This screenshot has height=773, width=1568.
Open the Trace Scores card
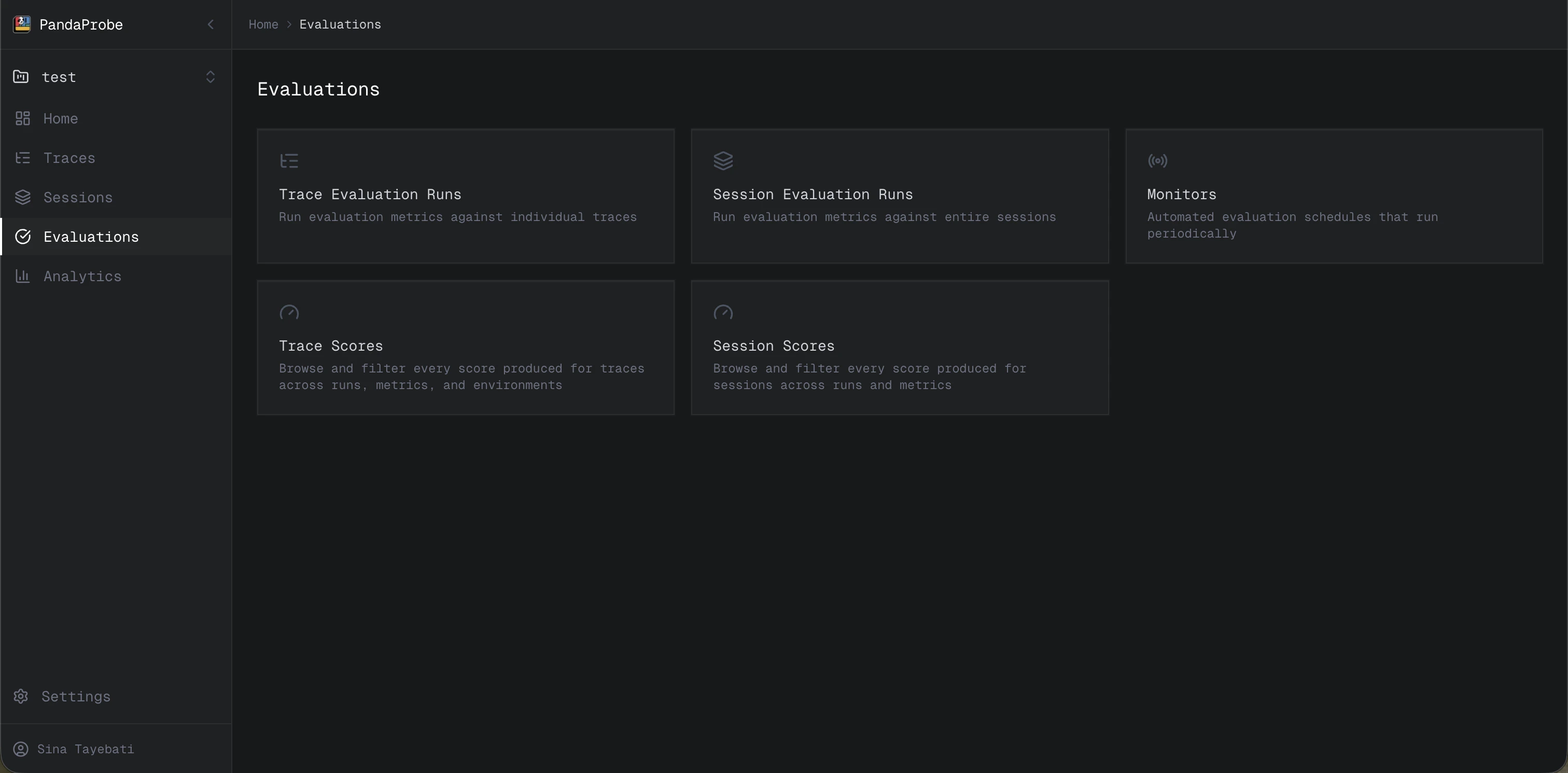[x=466, y=348]
